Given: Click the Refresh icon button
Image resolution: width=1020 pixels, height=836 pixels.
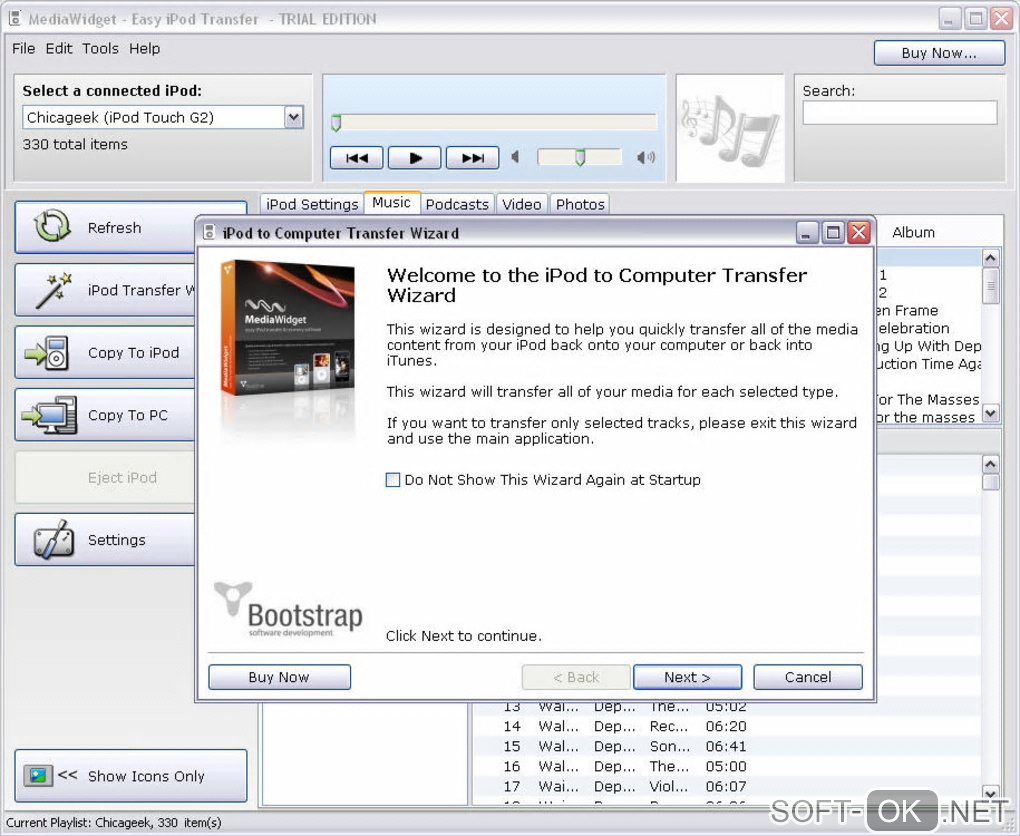Looking at the screenshot, I should pos(52,227).
